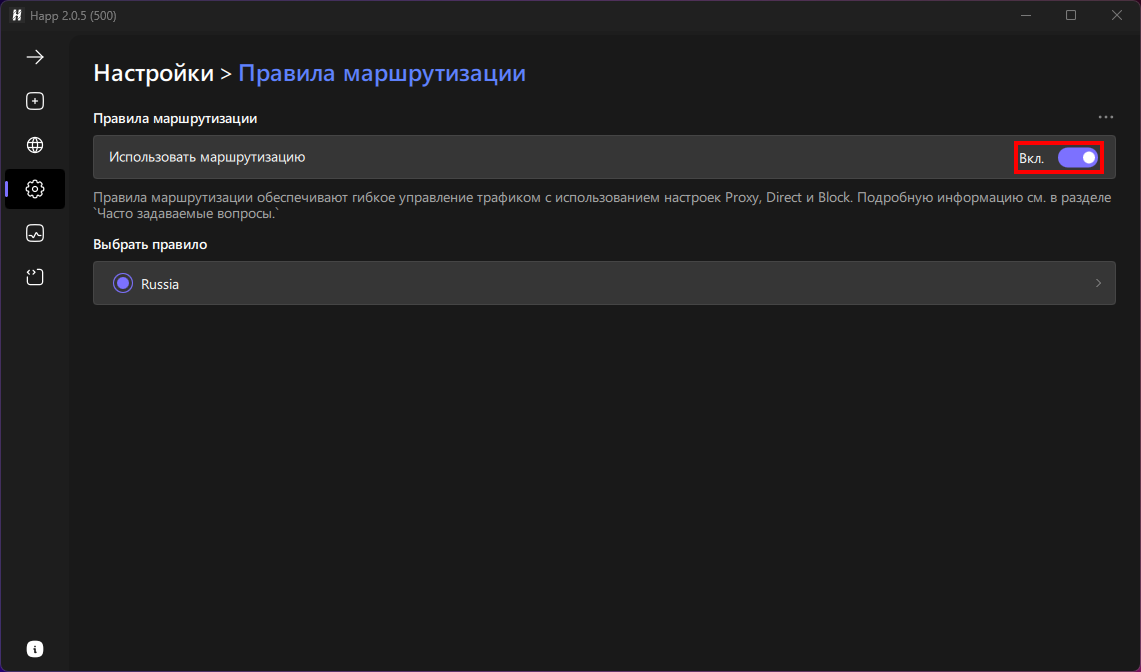The image size is (1141, 672).
Task: Click the info icon at bottom left
Action: (34, 649)
